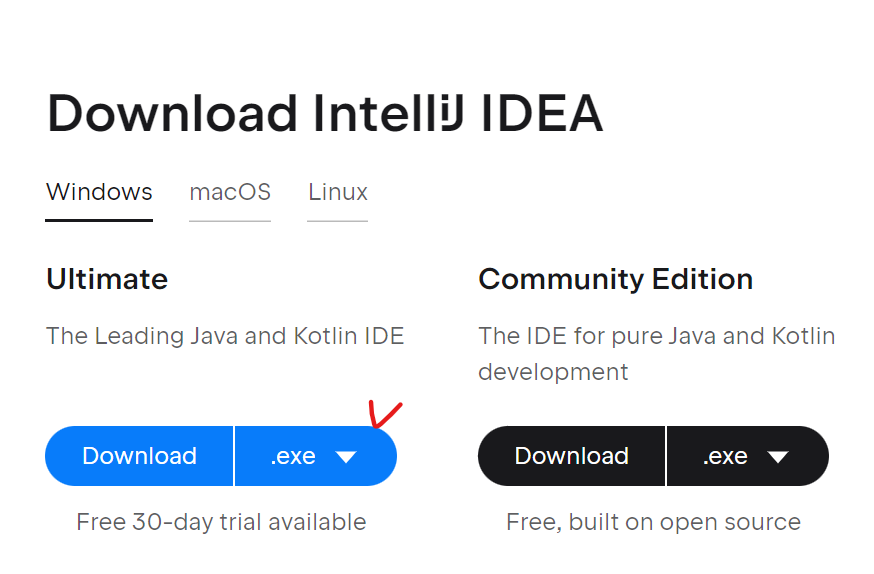Screen dimensions: 874x574
Task: Click the black Community Edition Download button
Action: 571,456
